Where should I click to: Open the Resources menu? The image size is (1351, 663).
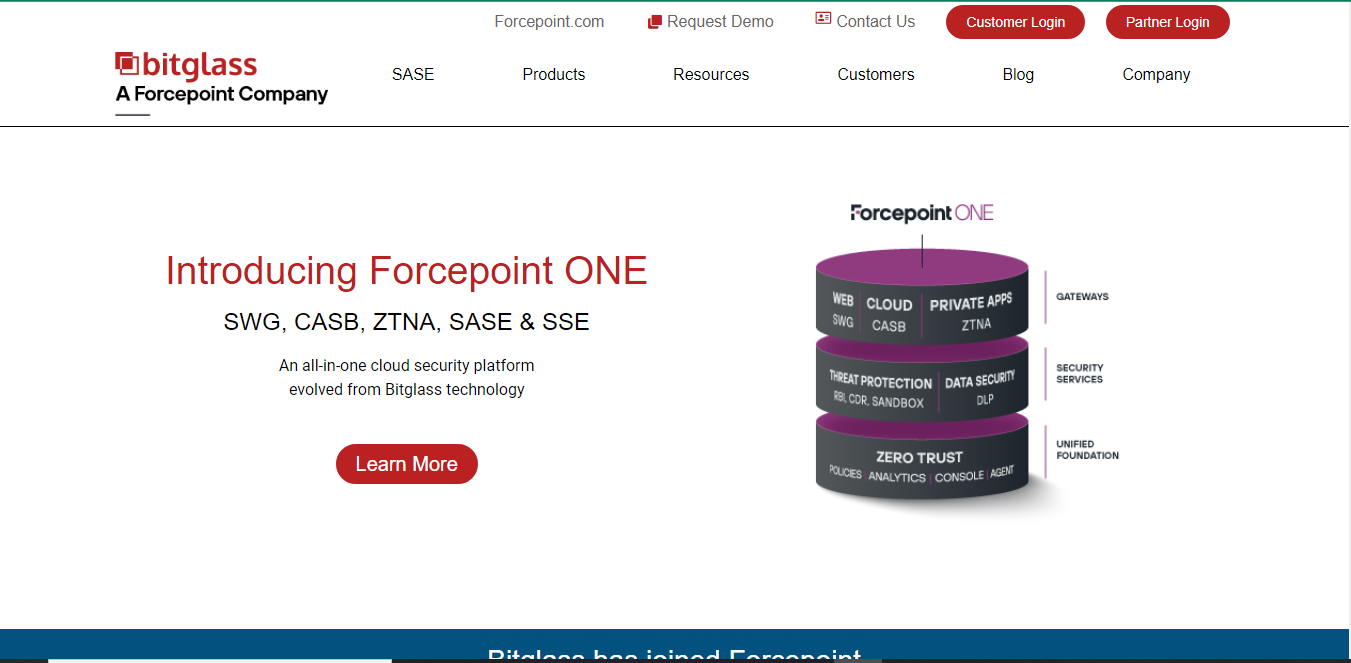(x=711, y=74)
